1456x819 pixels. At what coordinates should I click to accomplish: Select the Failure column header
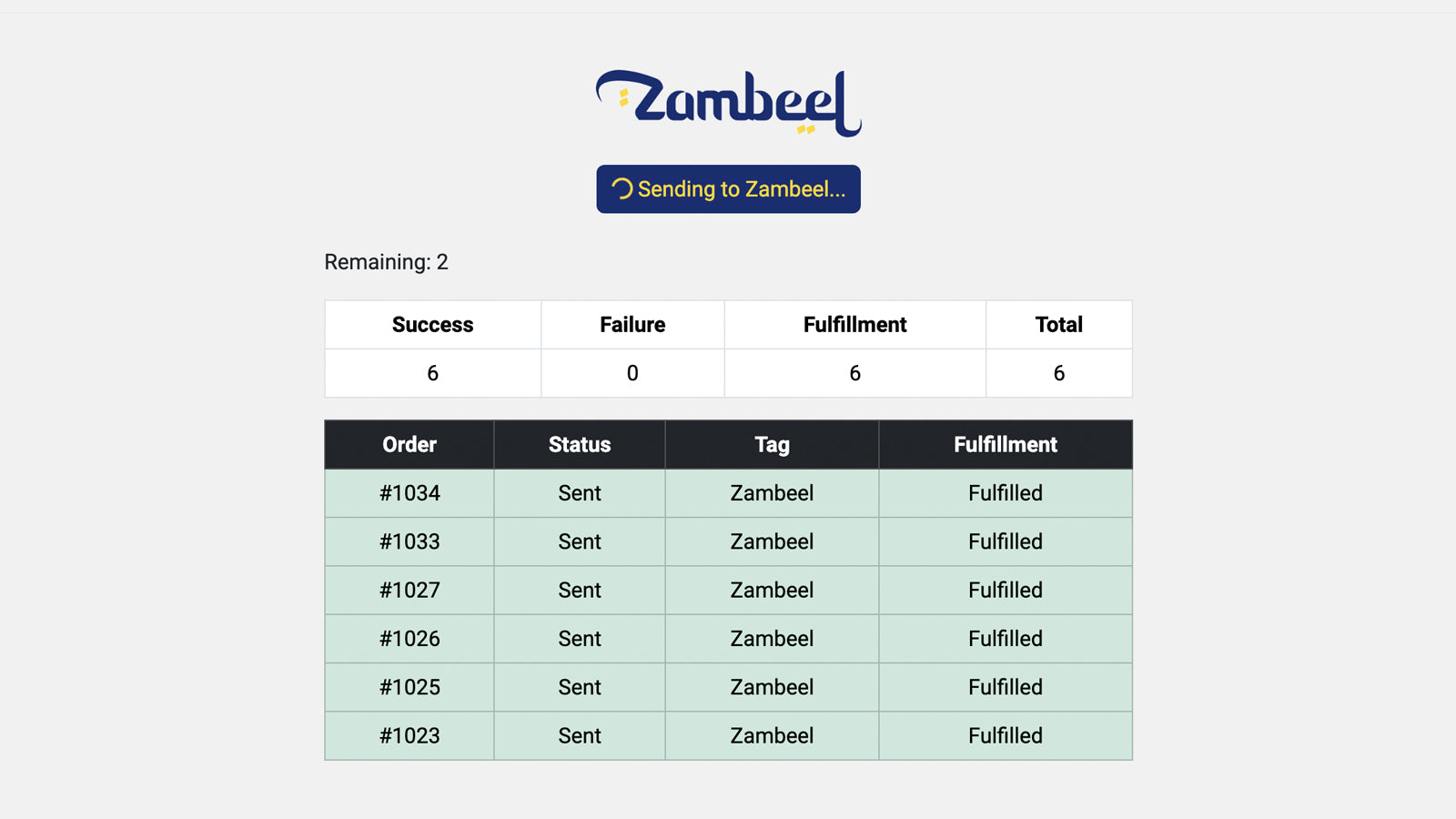pos(632,324)
